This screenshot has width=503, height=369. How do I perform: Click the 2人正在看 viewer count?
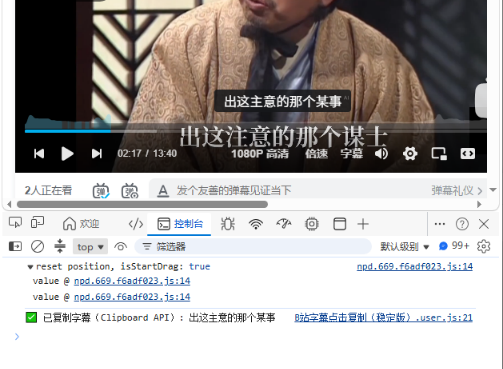coord(48,191)
